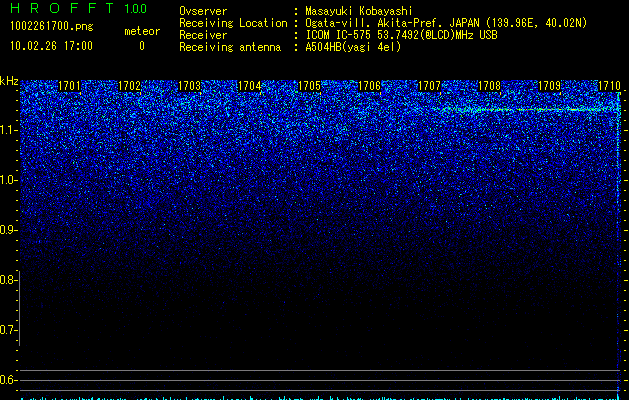
Task: Click the file name 1002261700.png
Action: 52,26
